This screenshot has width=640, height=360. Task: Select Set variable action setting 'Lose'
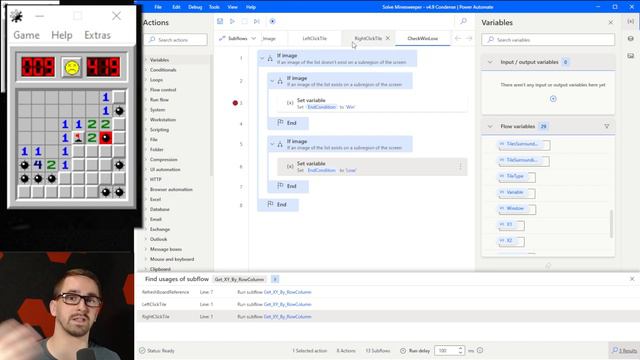tap(371, 167)
